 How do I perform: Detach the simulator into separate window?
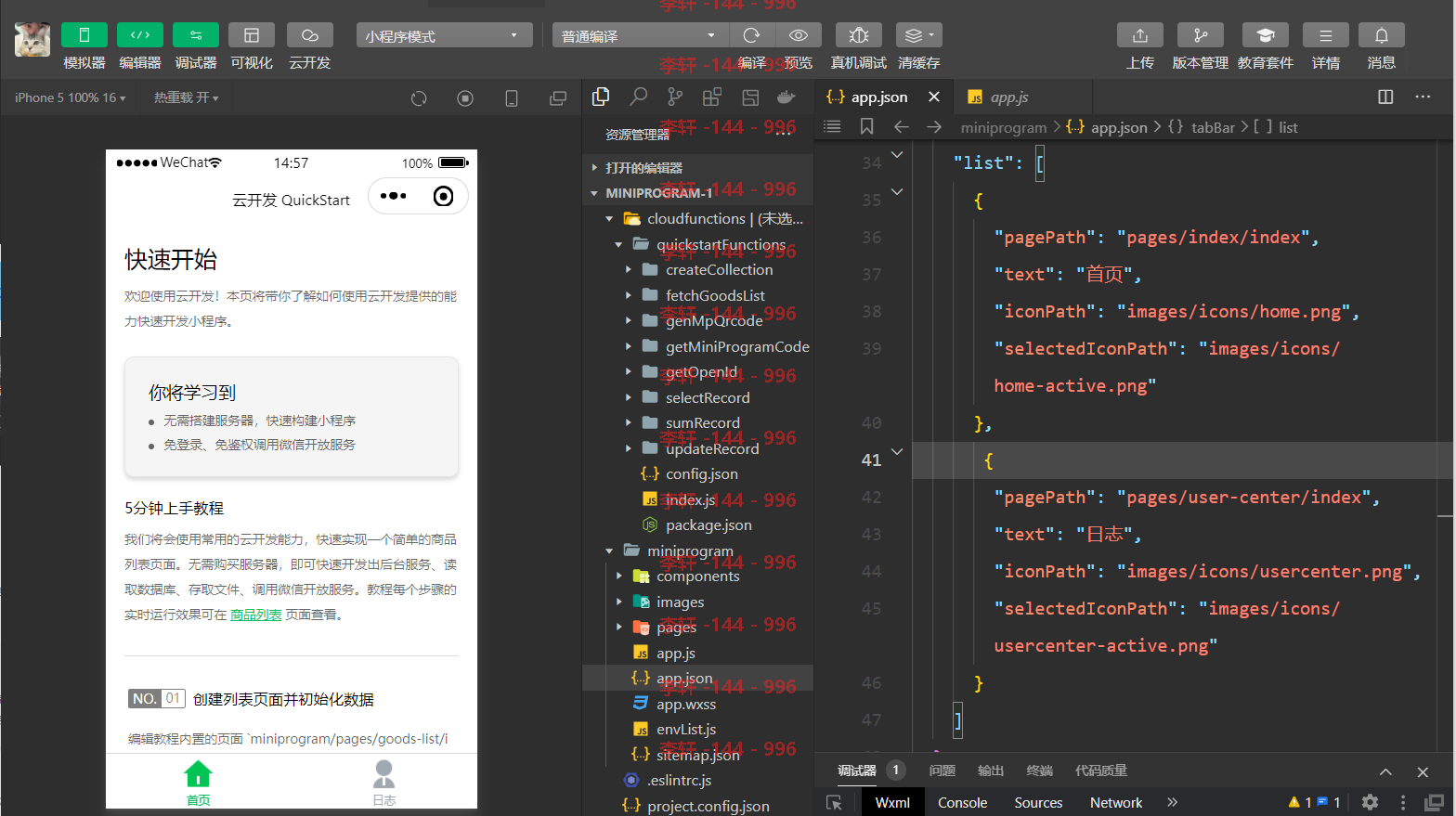pyautogui.click(x=558, y=98)
